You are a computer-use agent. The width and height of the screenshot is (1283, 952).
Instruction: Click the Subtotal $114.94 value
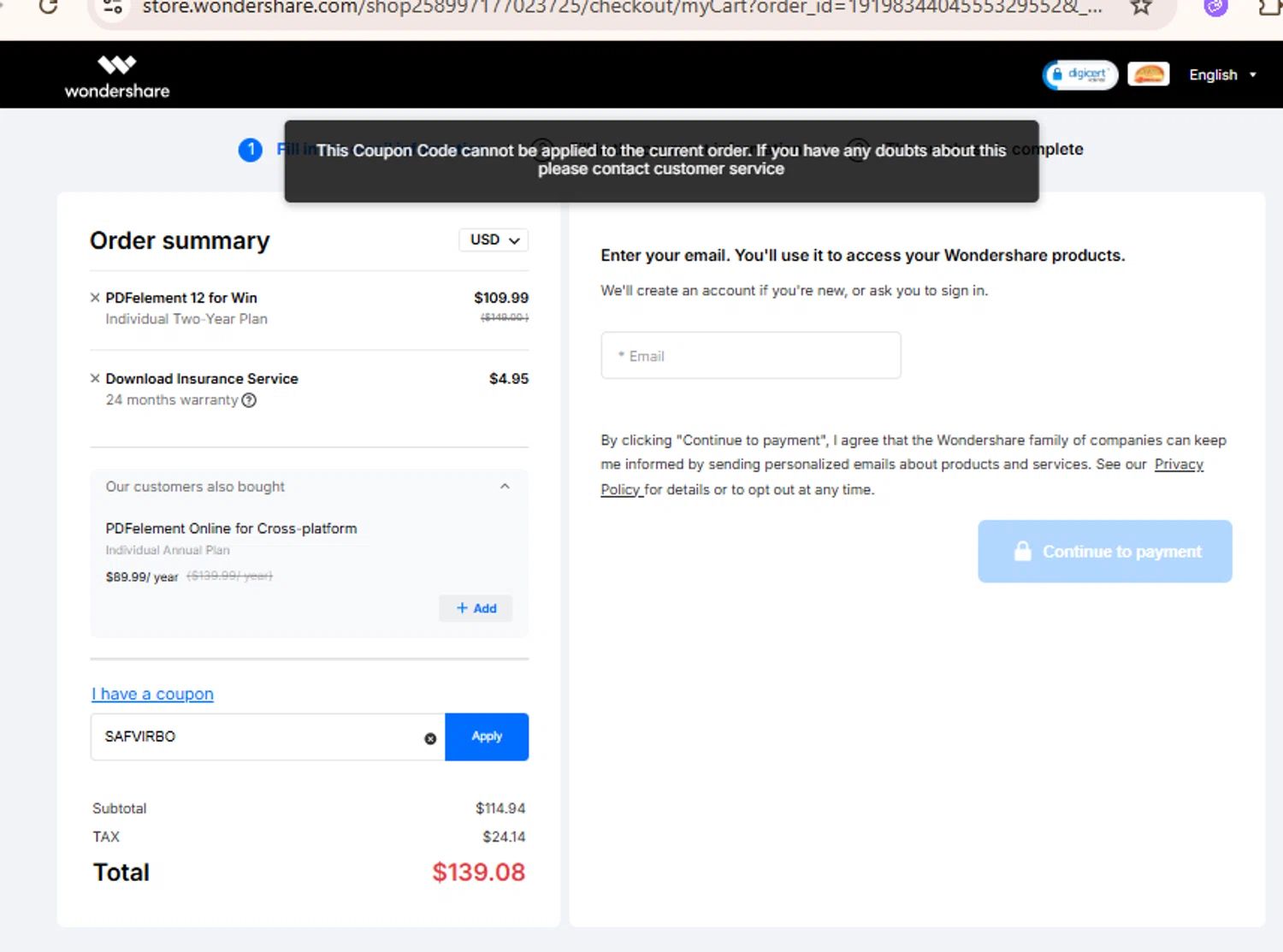(x=500, y=808)
